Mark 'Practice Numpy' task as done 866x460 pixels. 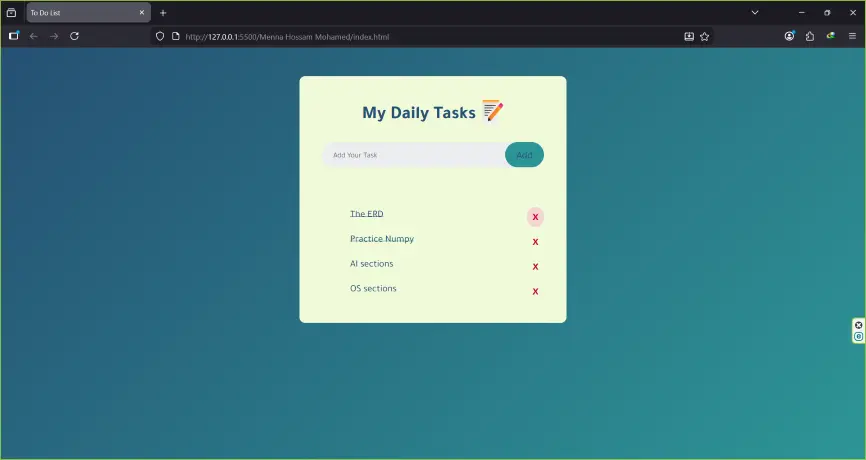382,239
